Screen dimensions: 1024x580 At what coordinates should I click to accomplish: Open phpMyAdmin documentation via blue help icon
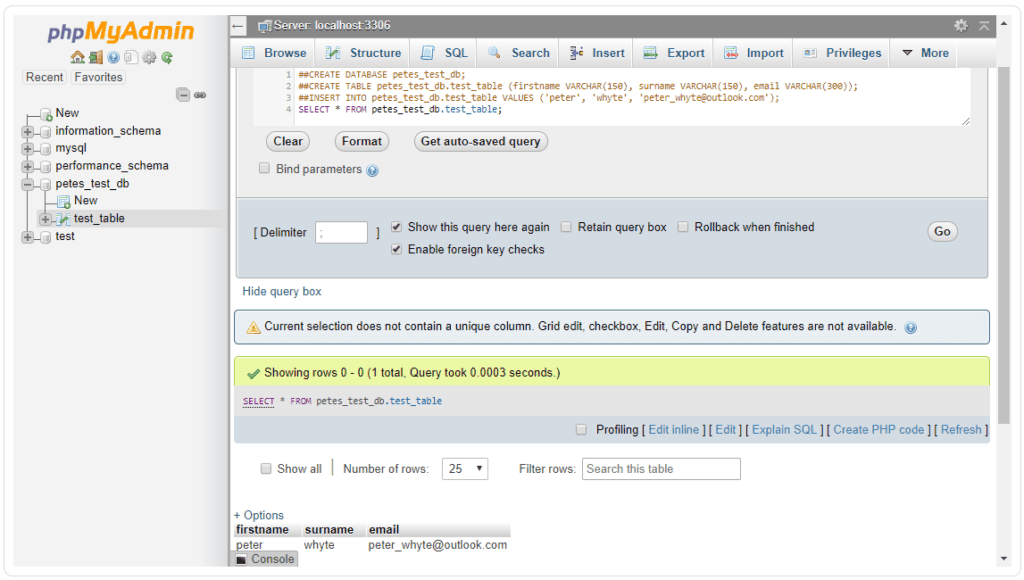[114, 57]
